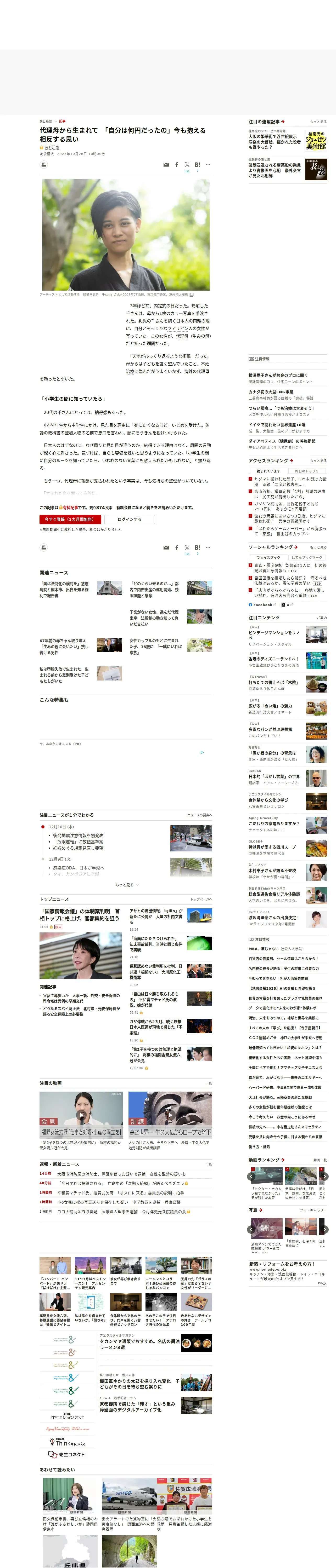Open headline 「国家情報会議」の体制案判明

click(x=80, y=915)
